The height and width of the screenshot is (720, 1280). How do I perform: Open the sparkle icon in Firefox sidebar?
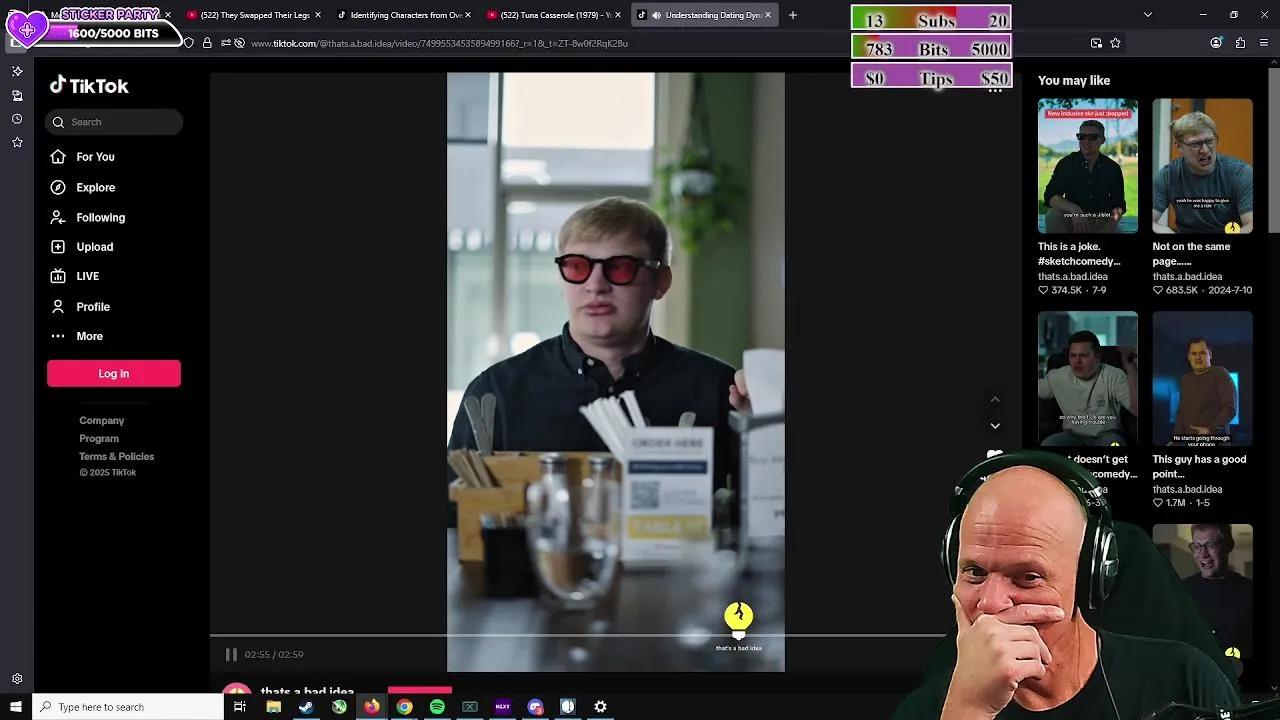17,72
